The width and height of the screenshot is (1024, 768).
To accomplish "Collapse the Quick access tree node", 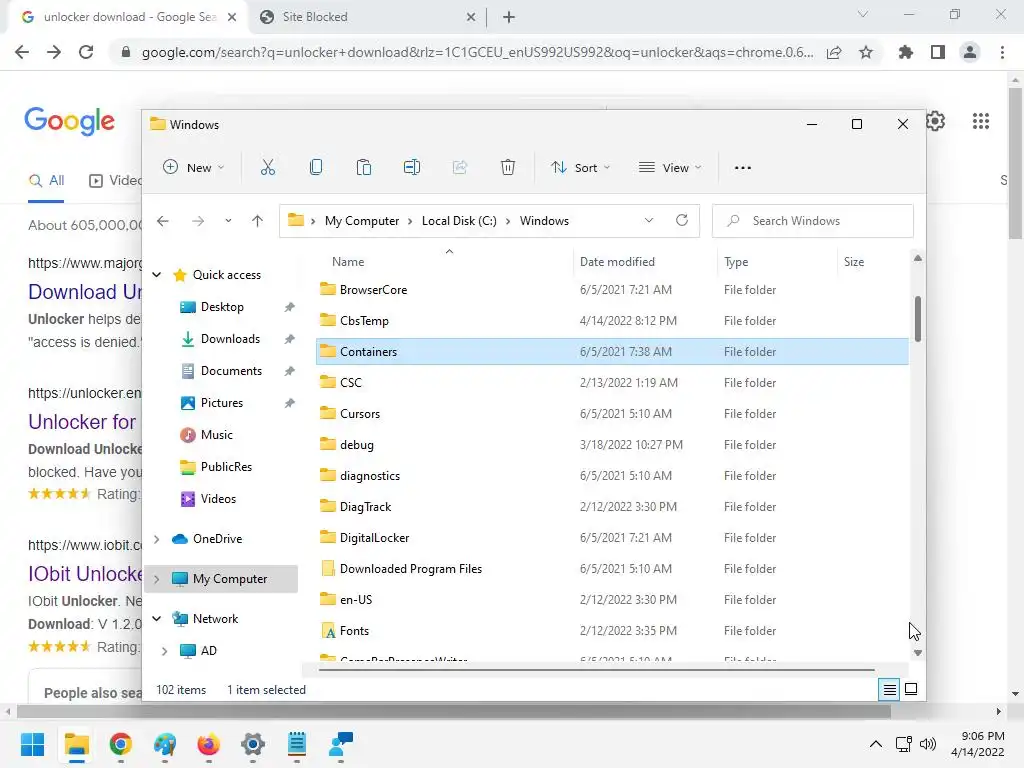I will [157, 275].
